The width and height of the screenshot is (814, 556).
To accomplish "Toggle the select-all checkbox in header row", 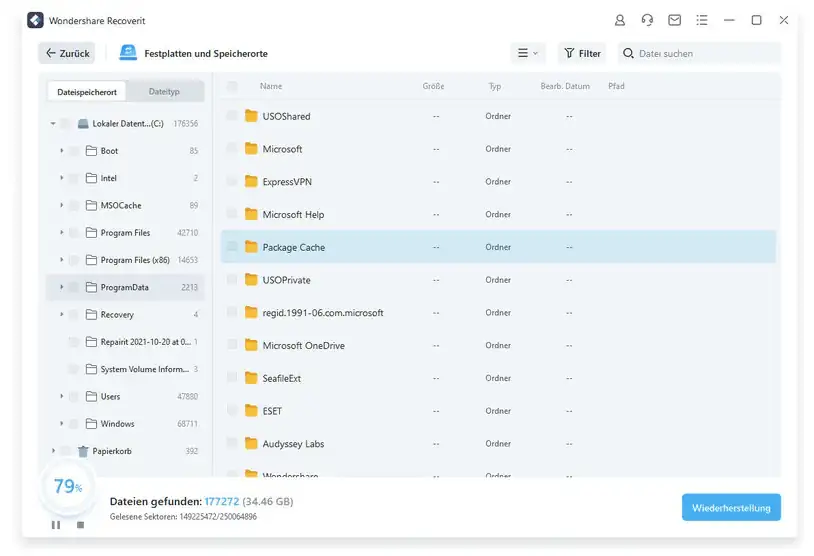I will click(x=232, y=87).
